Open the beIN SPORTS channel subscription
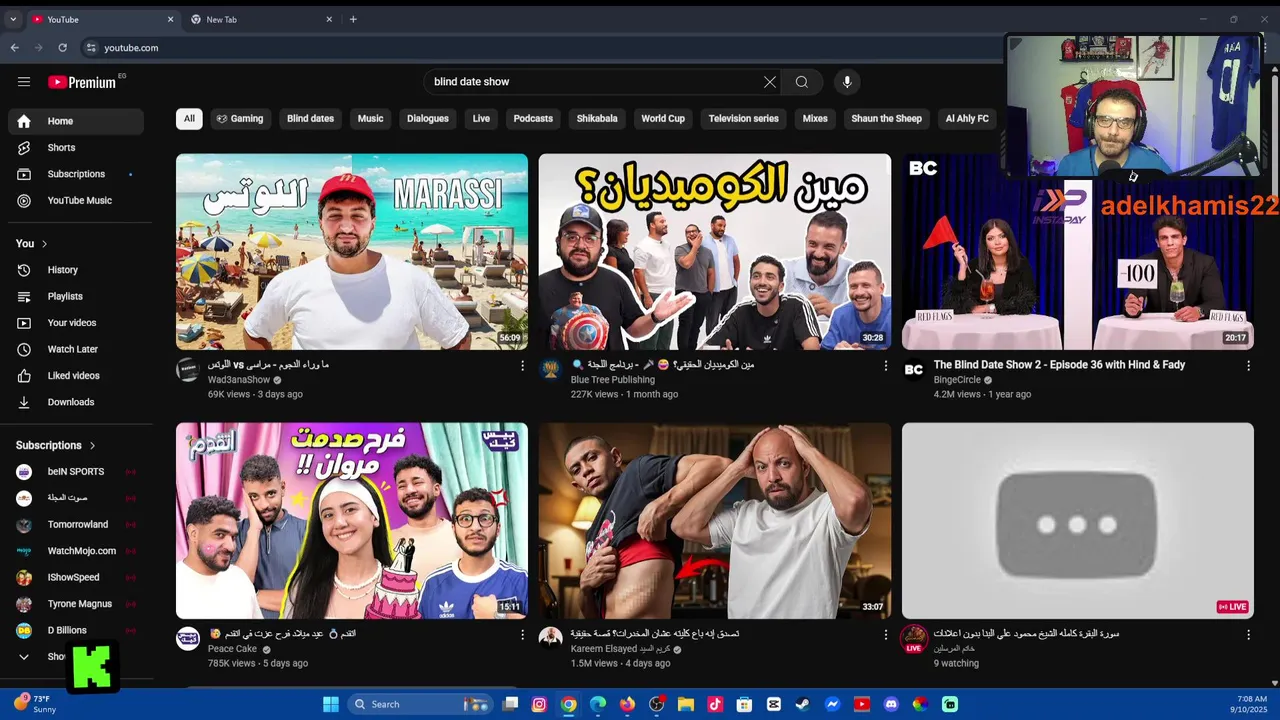Image resolution: width=1280 pixels, height=720 pixels. 76,472
